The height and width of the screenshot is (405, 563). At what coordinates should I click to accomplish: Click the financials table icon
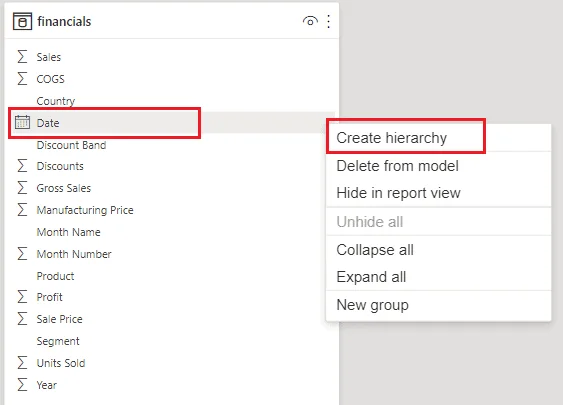pos(22,22)
